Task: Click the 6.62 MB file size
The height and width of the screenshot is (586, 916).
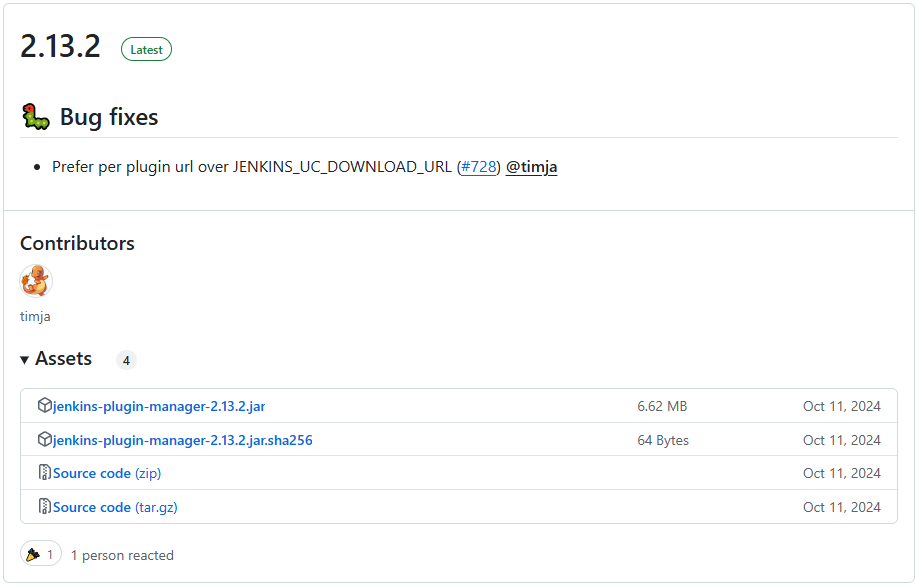Action: [x=662, y=407]
